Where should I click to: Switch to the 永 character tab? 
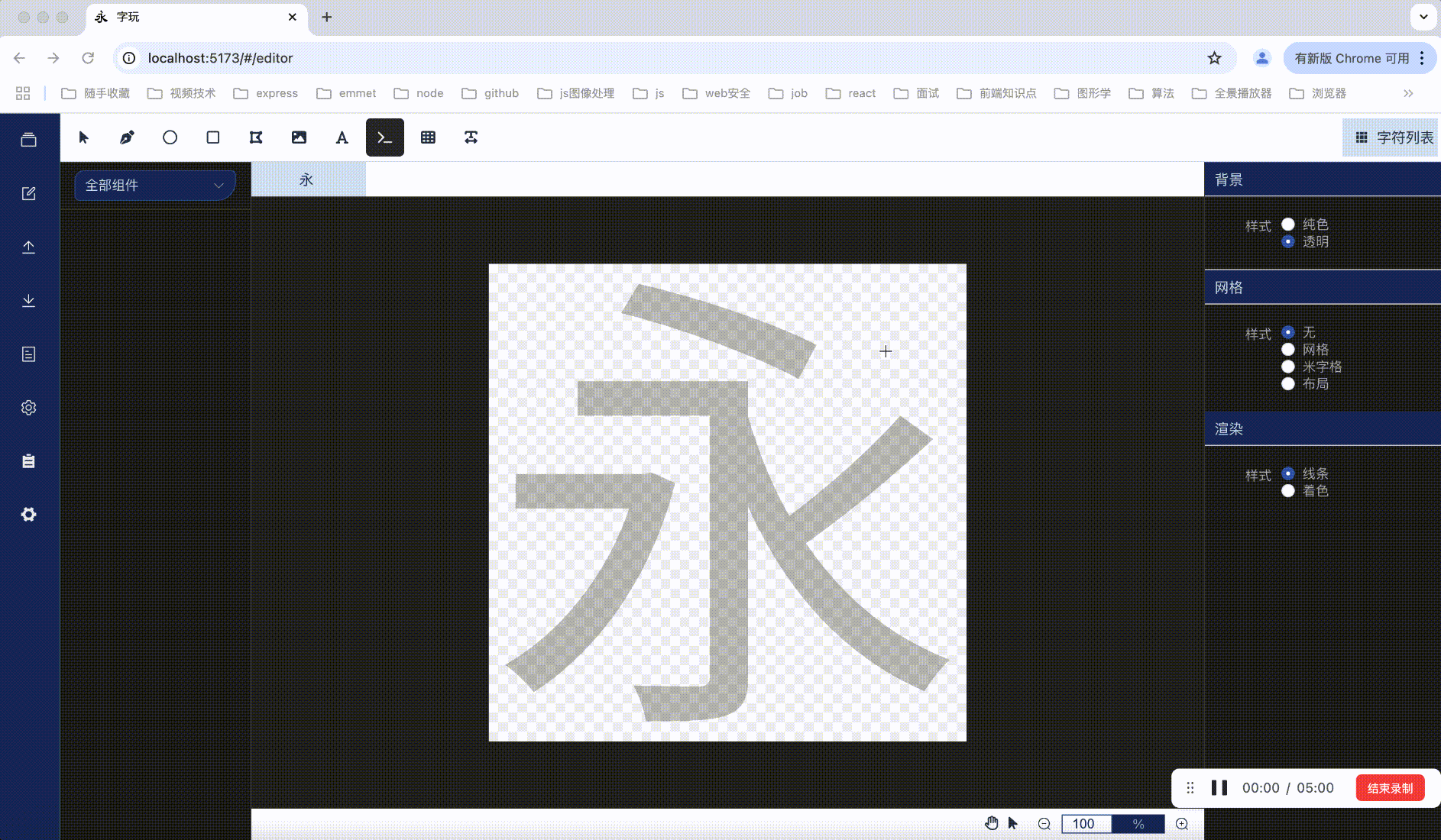point(308,179)
